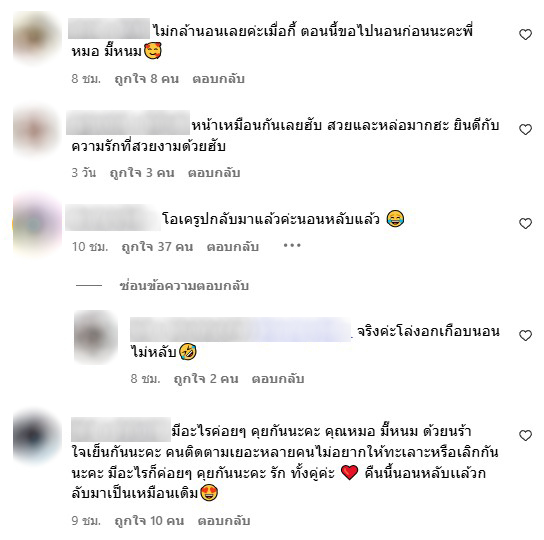Viewport: 544px width, 540px height.
Task: Reply to the 9 ชม. comment
Action: pyautogui.click(x=224, y=521)
